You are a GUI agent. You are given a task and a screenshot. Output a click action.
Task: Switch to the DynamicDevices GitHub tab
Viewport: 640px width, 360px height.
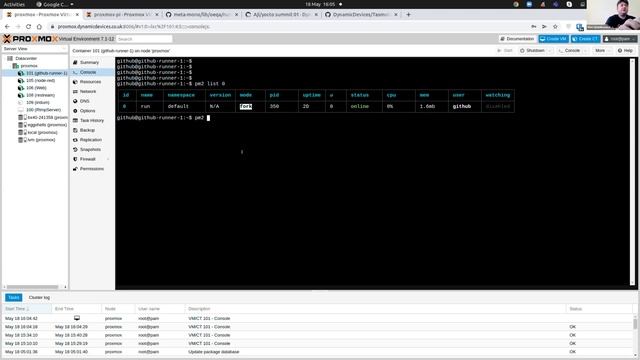361,14
